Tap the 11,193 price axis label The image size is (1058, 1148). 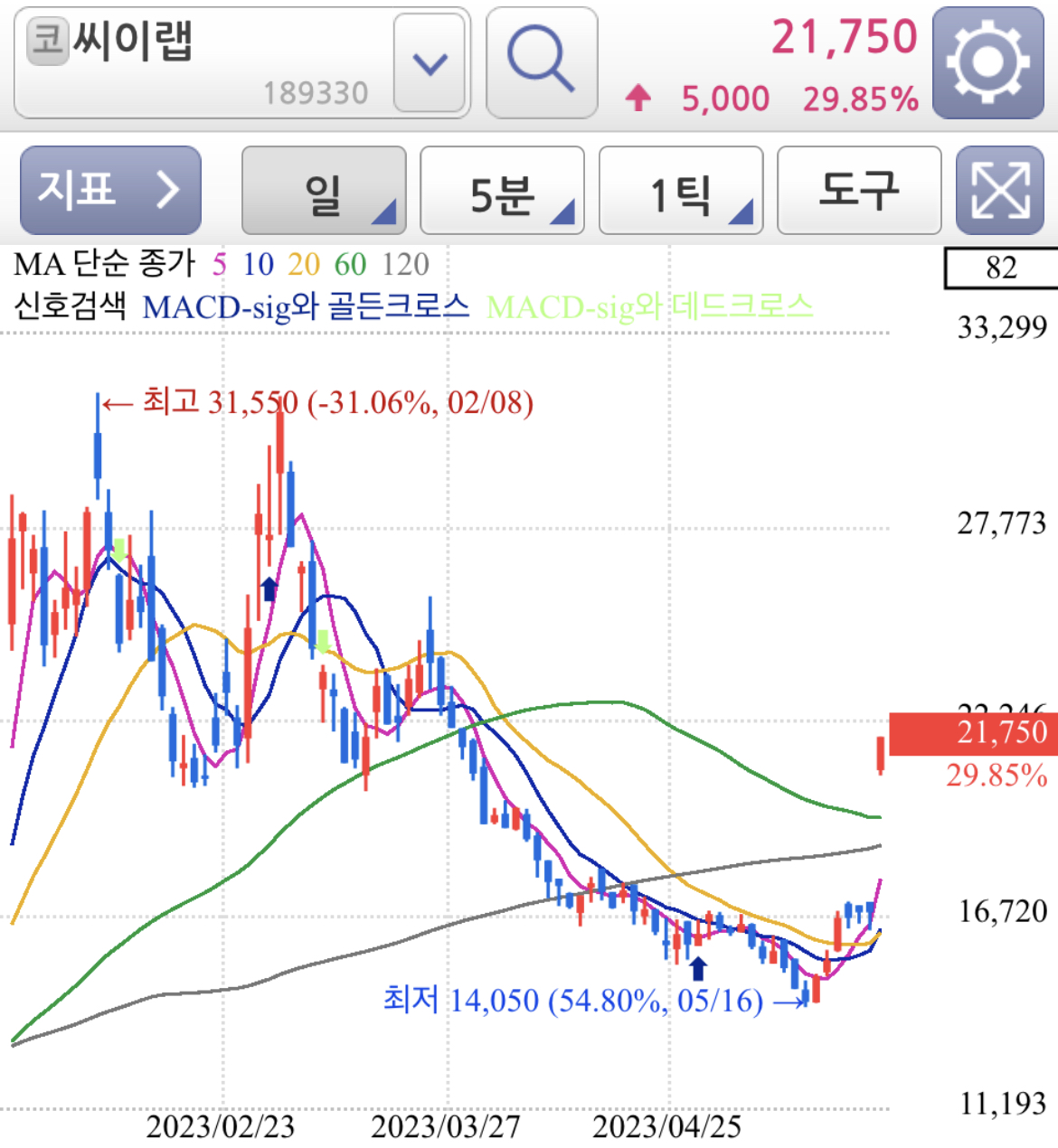[1003, 1104]
